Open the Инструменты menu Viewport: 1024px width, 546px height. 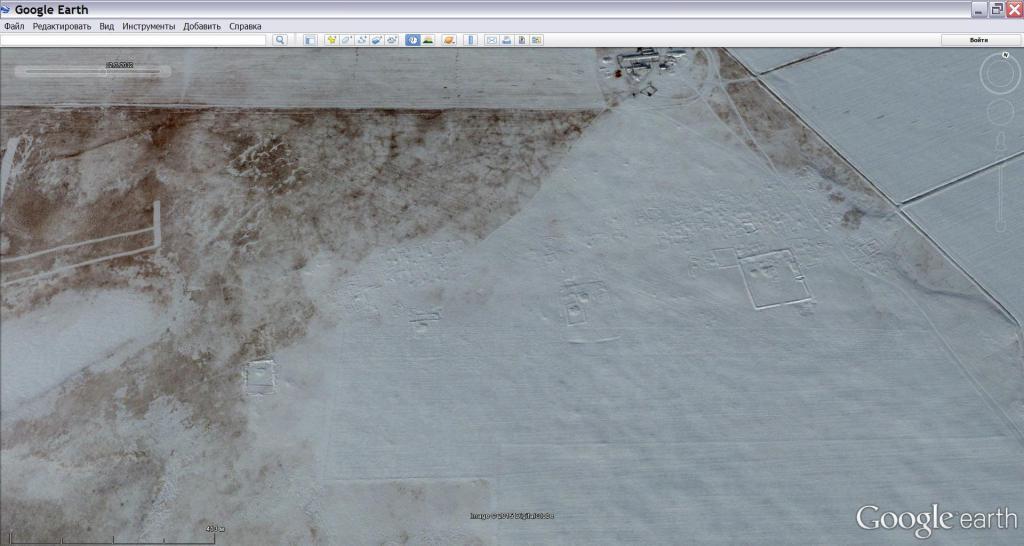click(149, 26)
